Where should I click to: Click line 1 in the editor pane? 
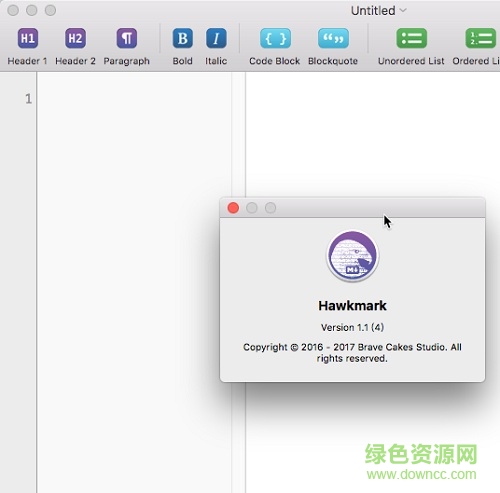pyautogui.click(x=134, y=99)
